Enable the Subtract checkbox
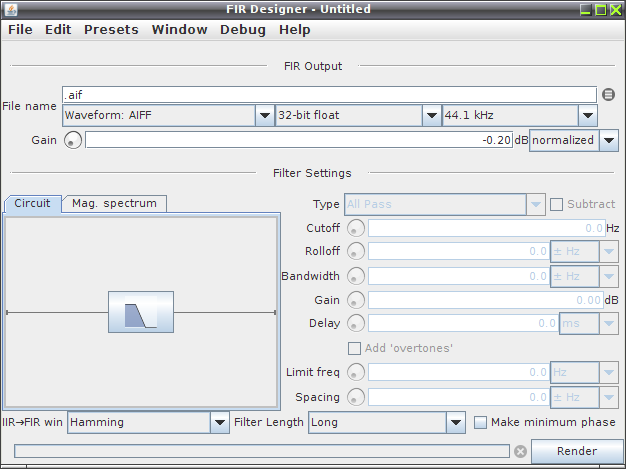The width and height of the screenshot is (626, 469). pos(556,204)
